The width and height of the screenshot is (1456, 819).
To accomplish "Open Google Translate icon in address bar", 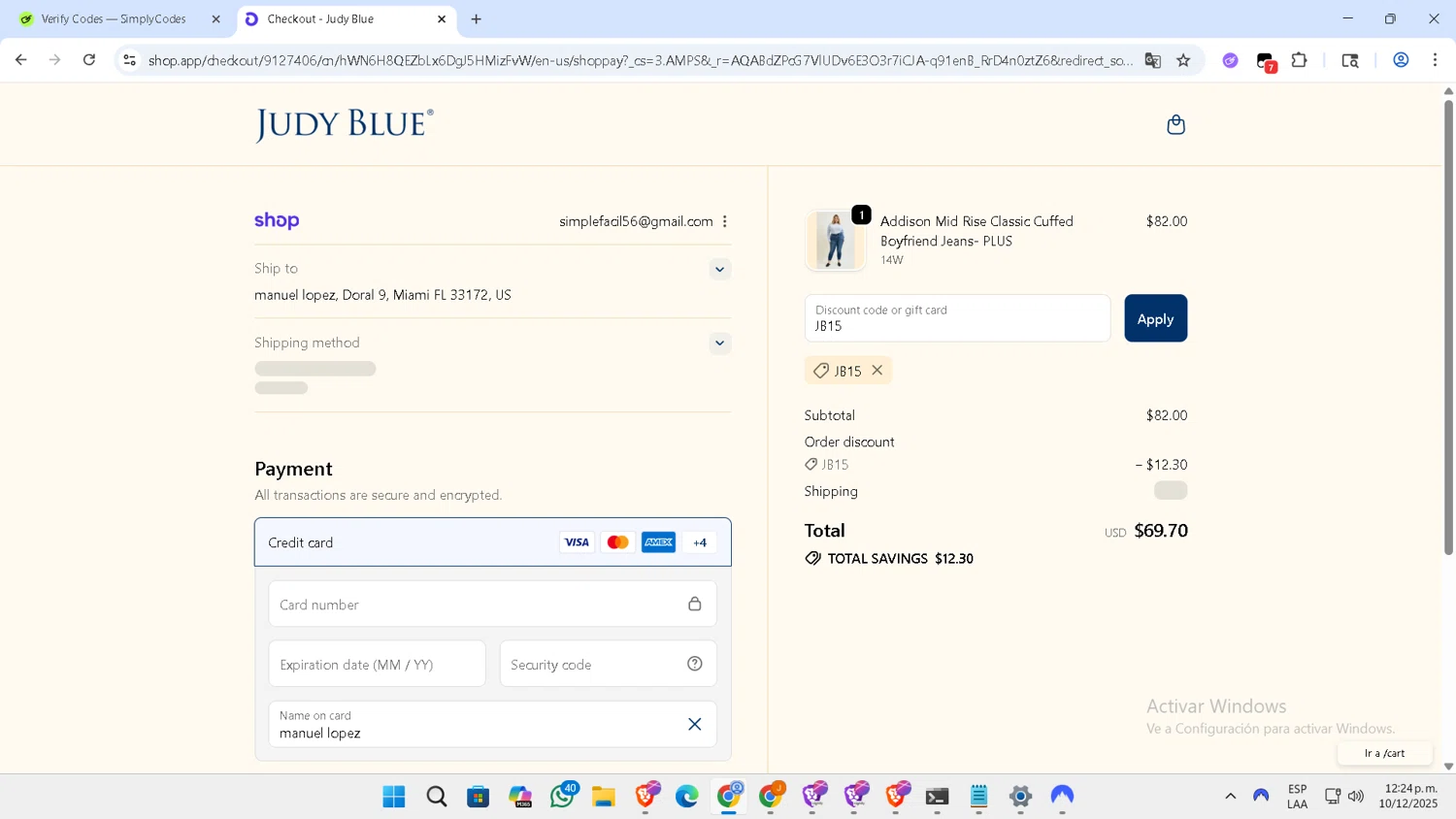I will [1152, 60].
